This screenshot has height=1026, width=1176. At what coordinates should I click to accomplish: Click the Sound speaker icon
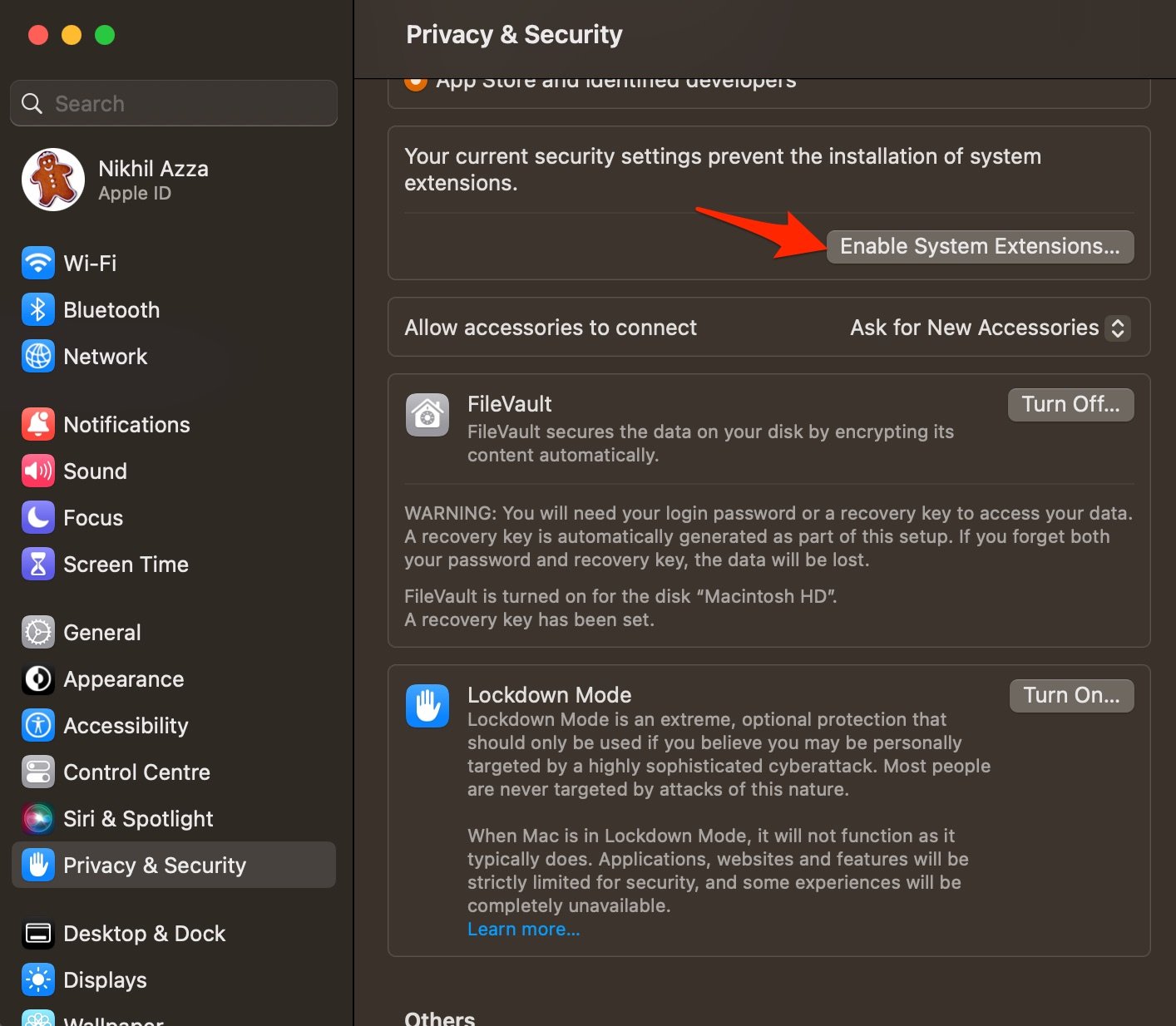pyautogui.click(x=38, y=471)
